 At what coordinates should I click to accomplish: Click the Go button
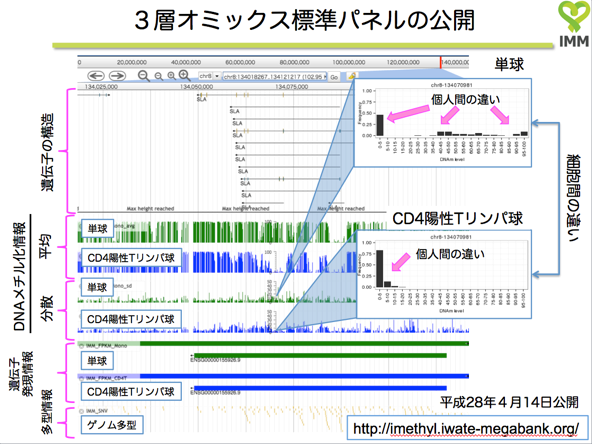pyautogui.click(x=334, y=77)
